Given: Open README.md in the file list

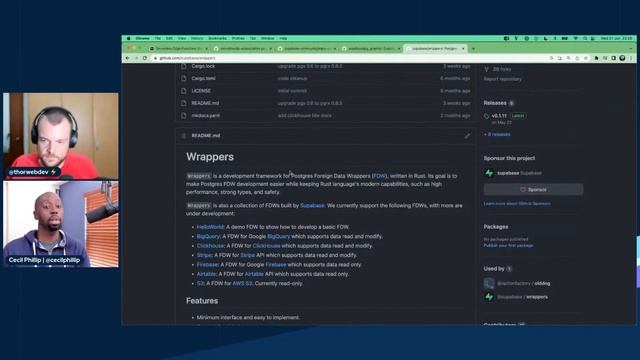Looking at the screenshot, I should [x=205, y=103].
